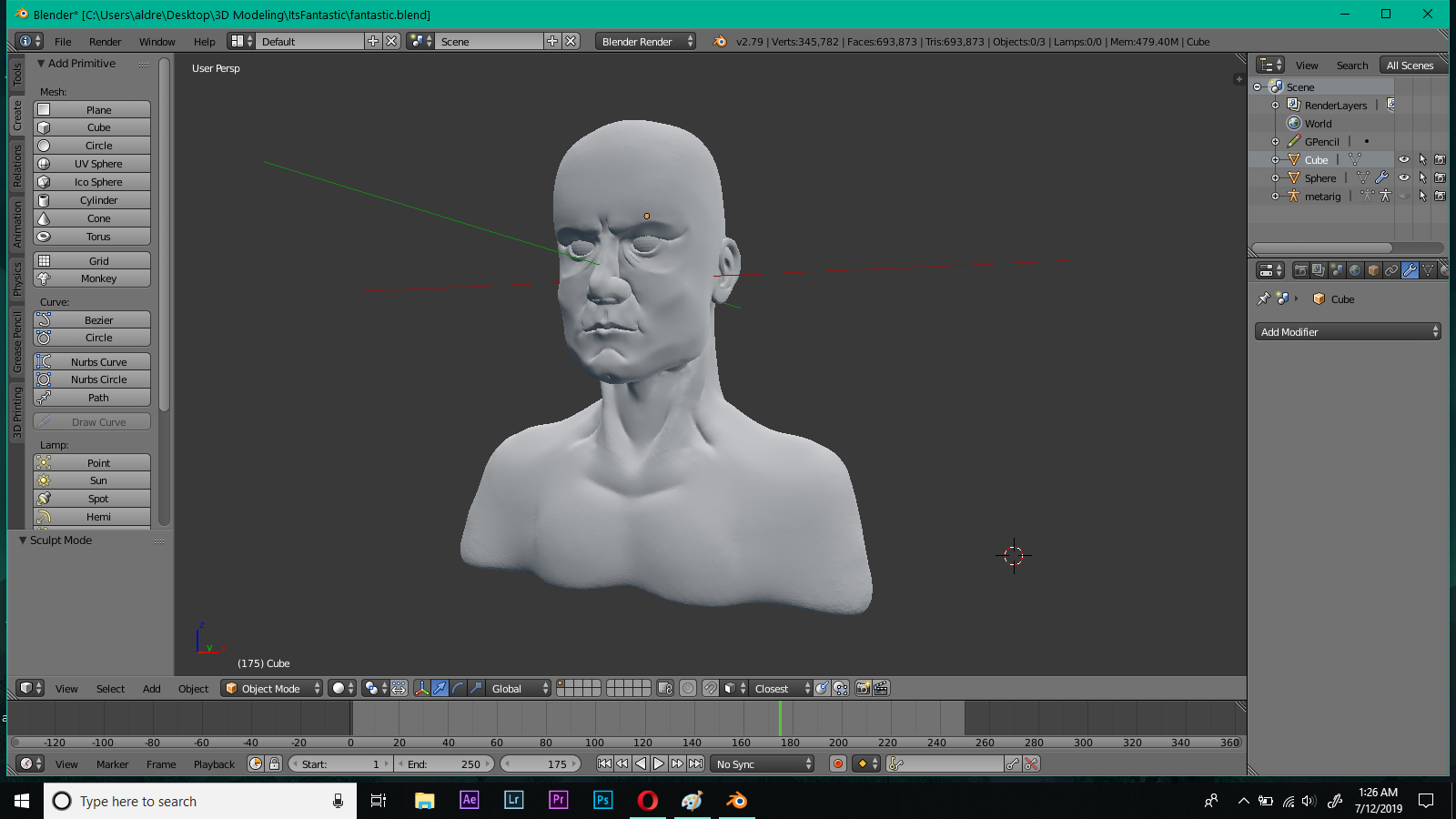Viewport: 1456px width, 819px height.
Task: Toggle viewport visibility eye for Cube
Action: pyautogui.click(x=1403, y=159)
